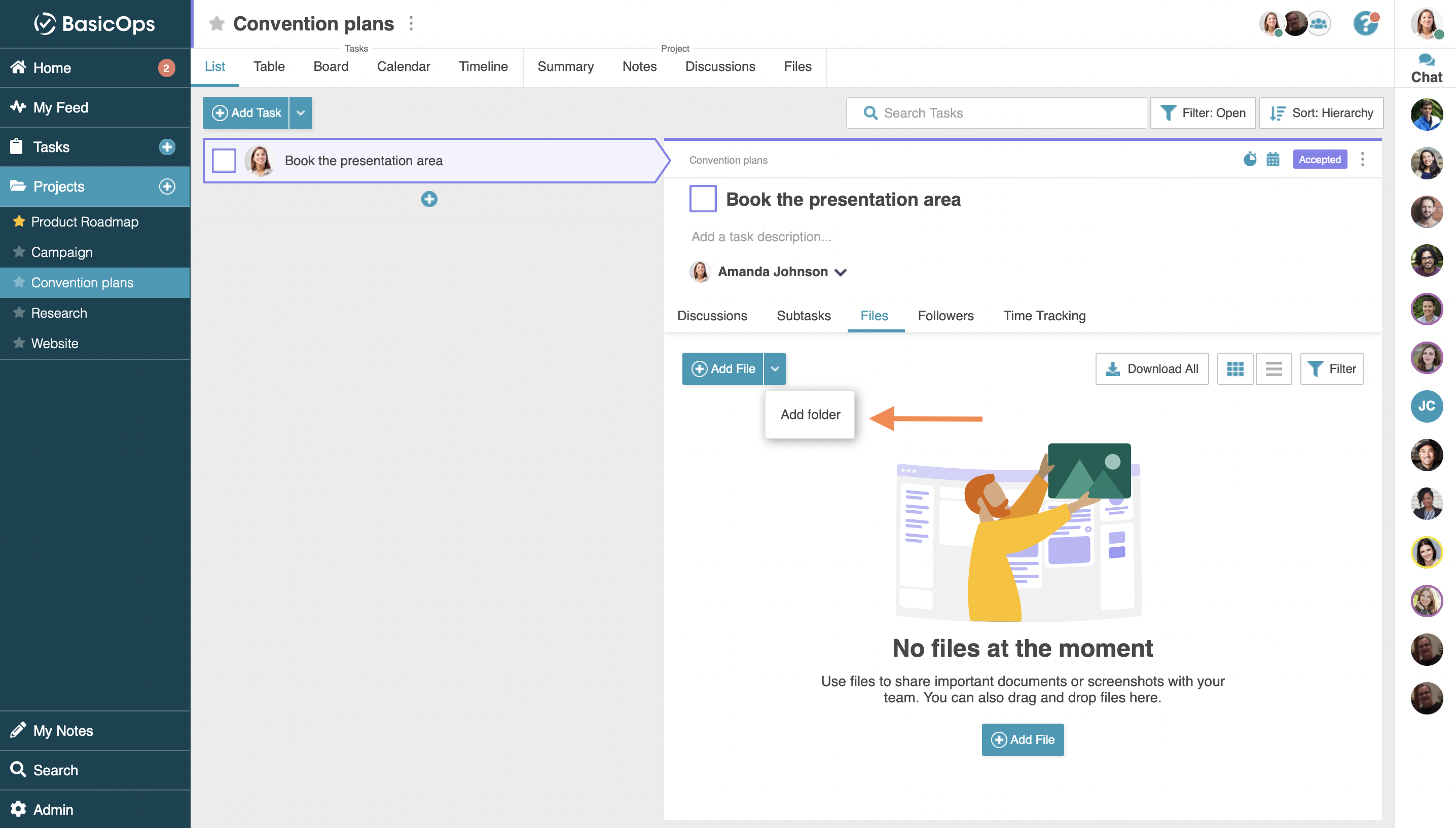This screenshot has width=1456, height=828.
Task: Click the plus icon next to Tasks
Action: click(167, 147)
